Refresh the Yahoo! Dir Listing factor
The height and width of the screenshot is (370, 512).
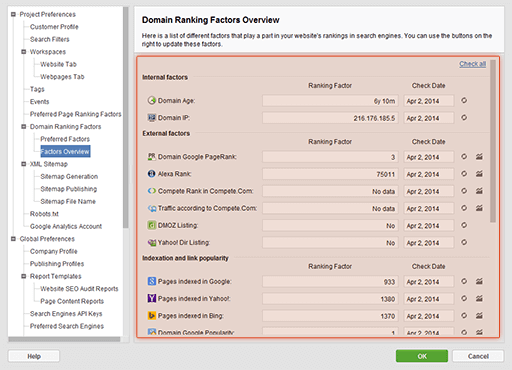(464, 242)
